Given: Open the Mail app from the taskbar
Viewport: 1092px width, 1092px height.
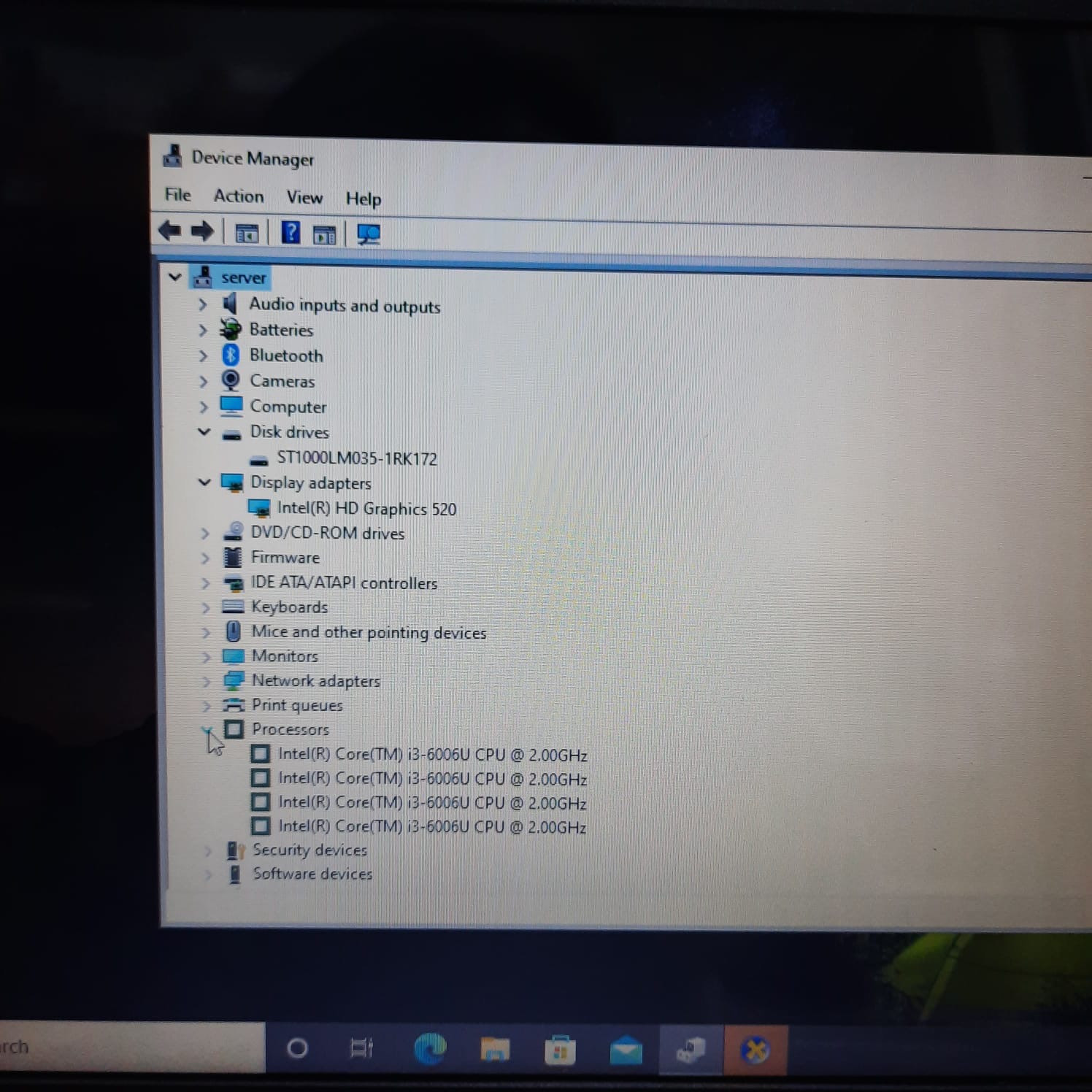Looking at the screenshot, I should 626,1050.
